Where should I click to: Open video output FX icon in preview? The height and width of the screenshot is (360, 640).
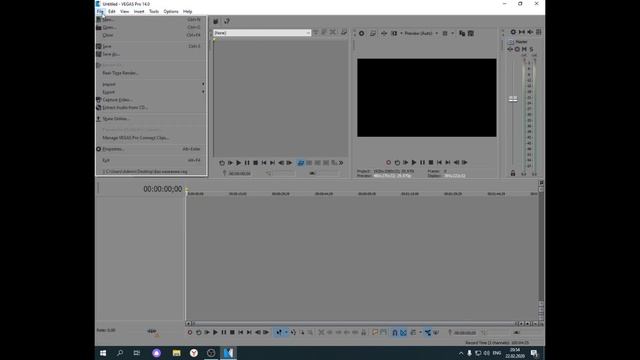[x=384, y=33]
